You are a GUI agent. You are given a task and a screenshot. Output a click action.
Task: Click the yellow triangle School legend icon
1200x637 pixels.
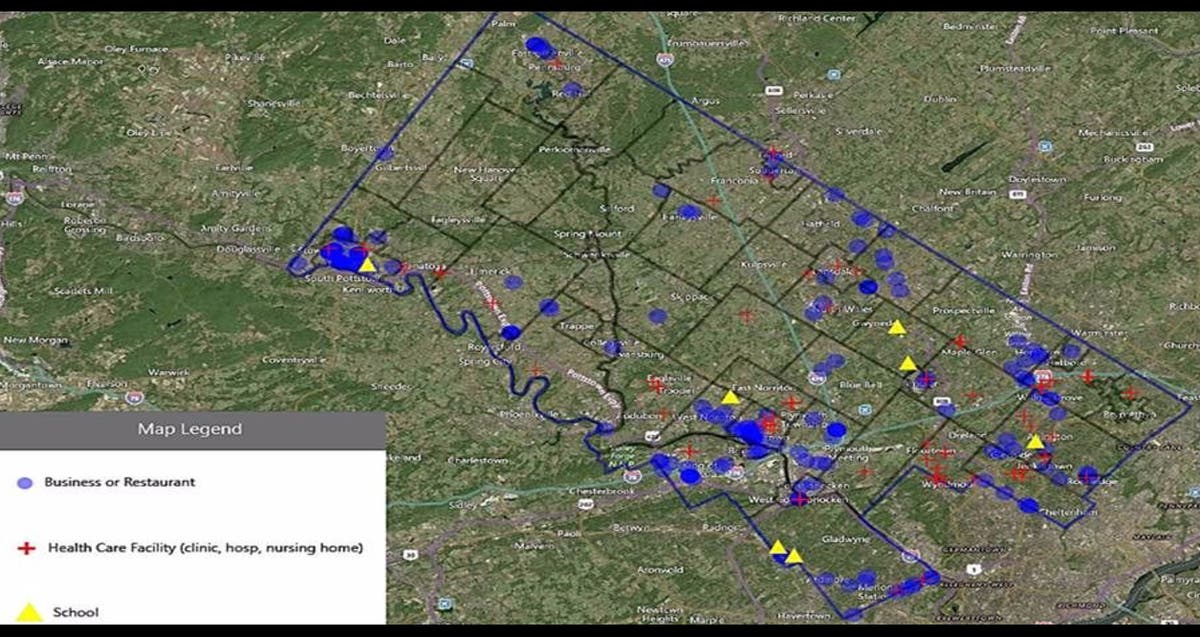[x=29, y=612]
